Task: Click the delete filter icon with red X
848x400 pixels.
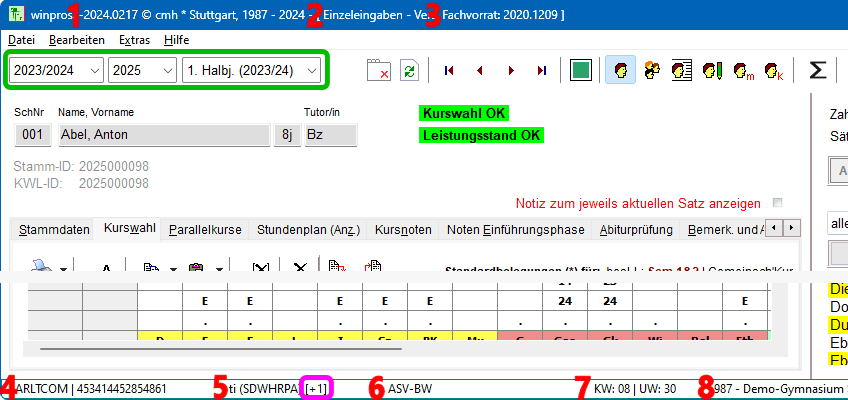Action: (379, 71)
